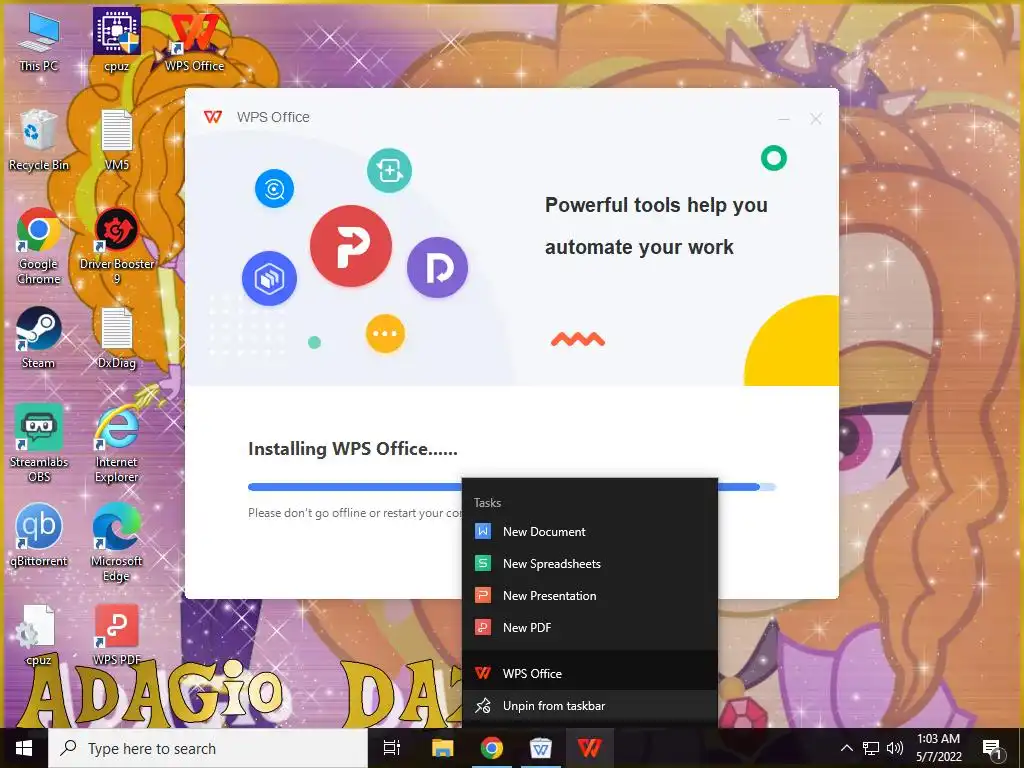1024x768 pixels.
Task: Open the VM5 text file
Action: tap(116, 140)
